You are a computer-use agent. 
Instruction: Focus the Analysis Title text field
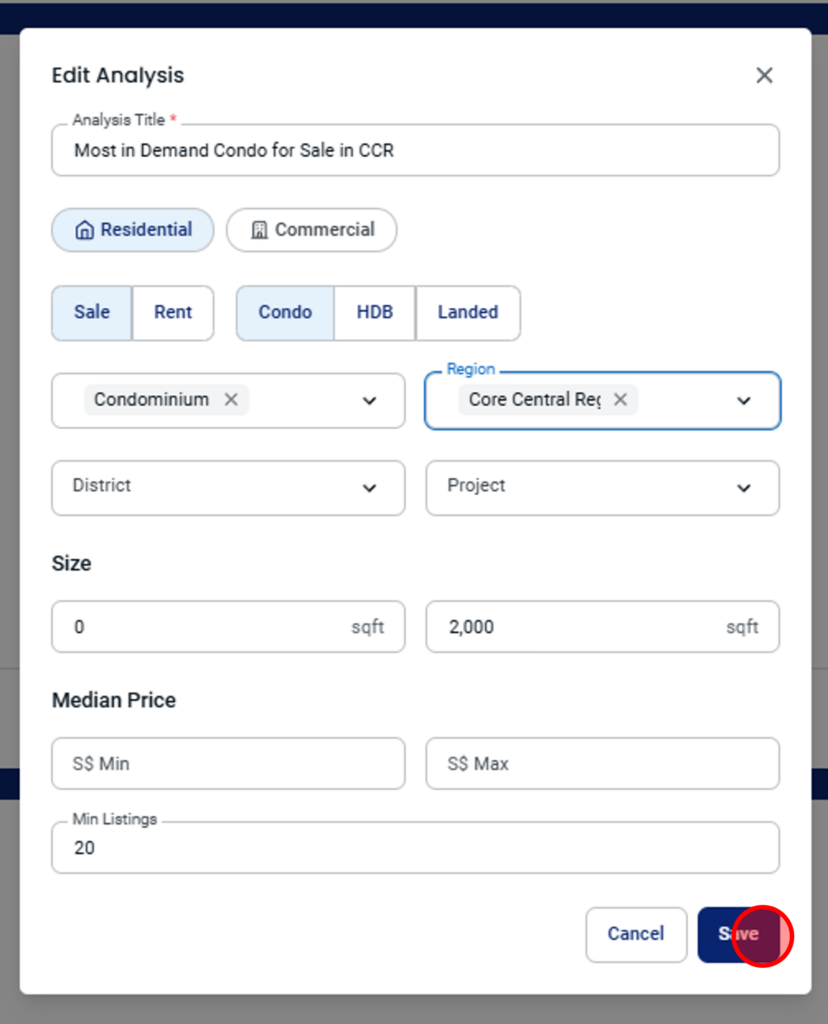(415, 150)
